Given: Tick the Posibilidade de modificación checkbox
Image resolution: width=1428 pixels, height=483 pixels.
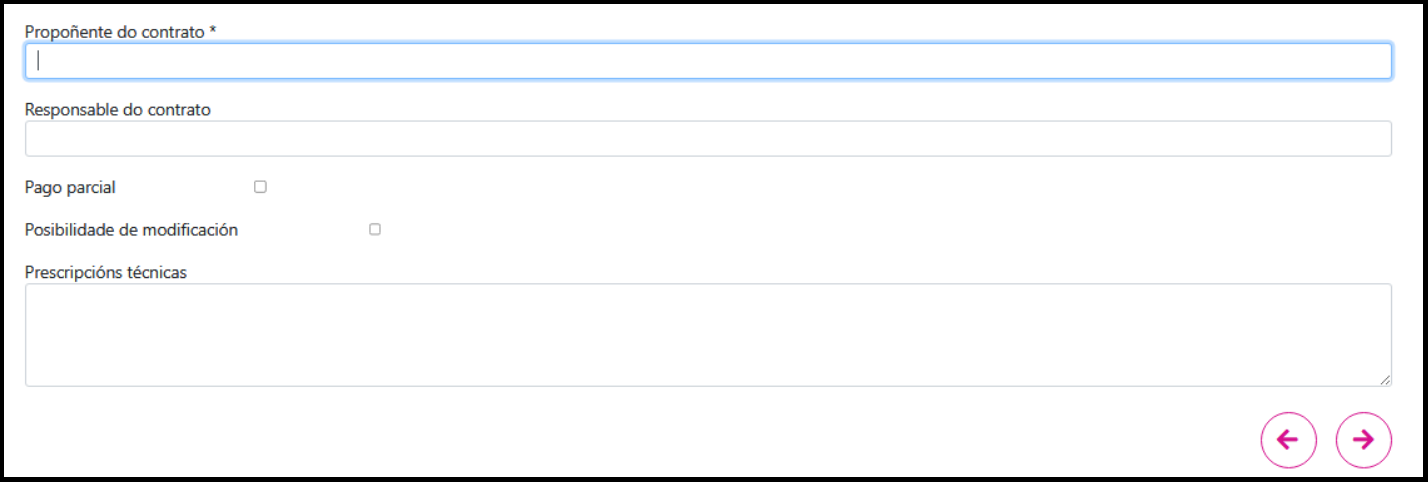Looking at the screenshot, I should pyautogui.click(x=375, y=229).
